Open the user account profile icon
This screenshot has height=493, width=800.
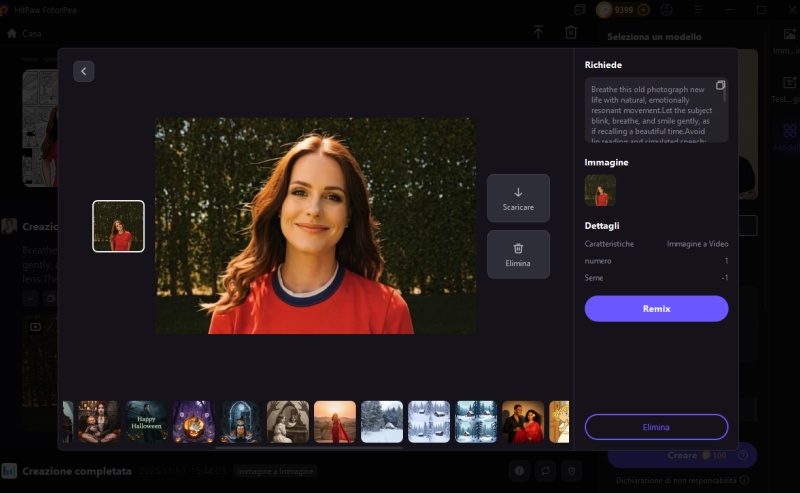tap(667, 10)
